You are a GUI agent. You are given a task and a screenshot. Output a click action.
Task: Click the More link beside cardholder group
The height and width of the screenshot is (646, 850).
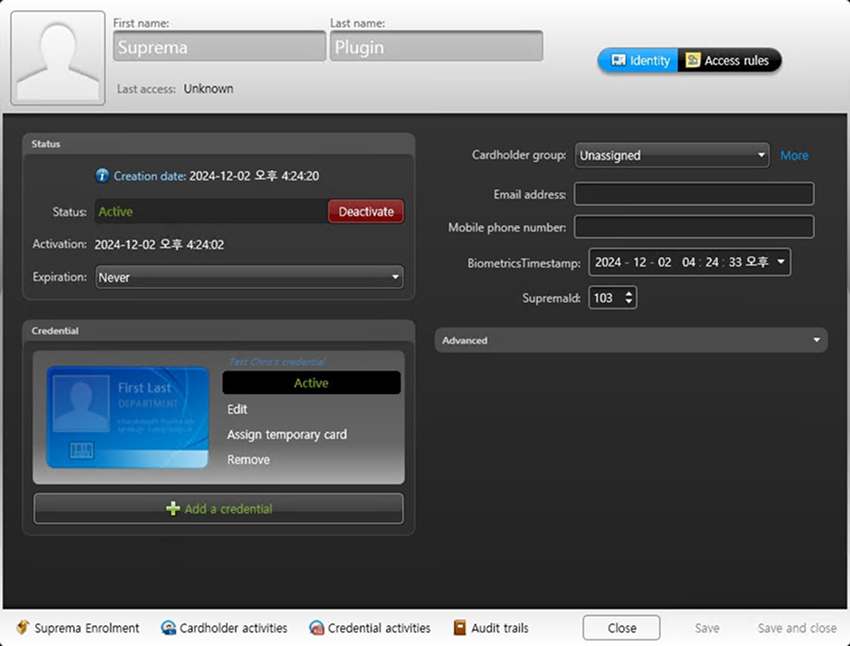794,155
